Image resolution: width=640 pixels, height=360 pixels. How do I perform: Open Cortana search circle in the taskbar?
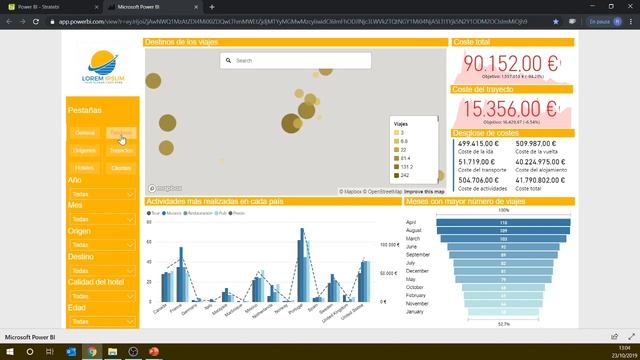click(x=30, y=351)
